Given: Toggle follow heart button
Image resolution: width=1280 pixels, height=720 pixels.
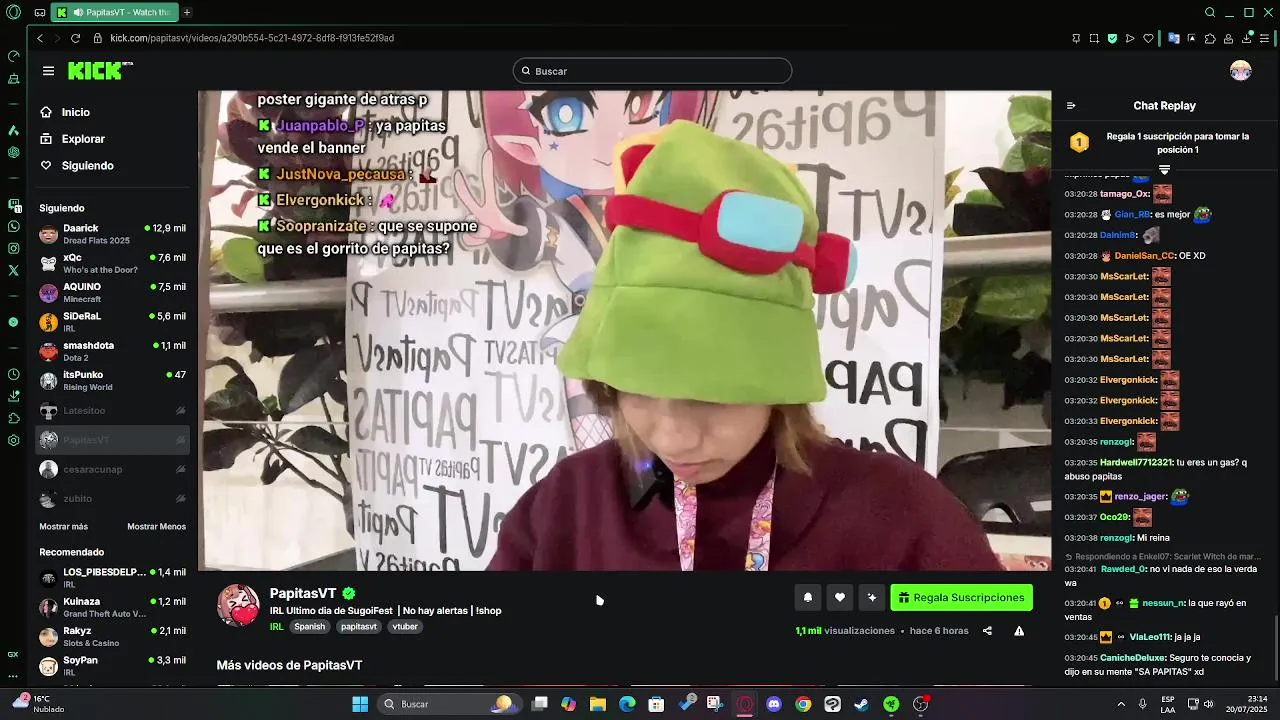Looking at the screenshot, I should pyautogui.click(x=840, y=597).
